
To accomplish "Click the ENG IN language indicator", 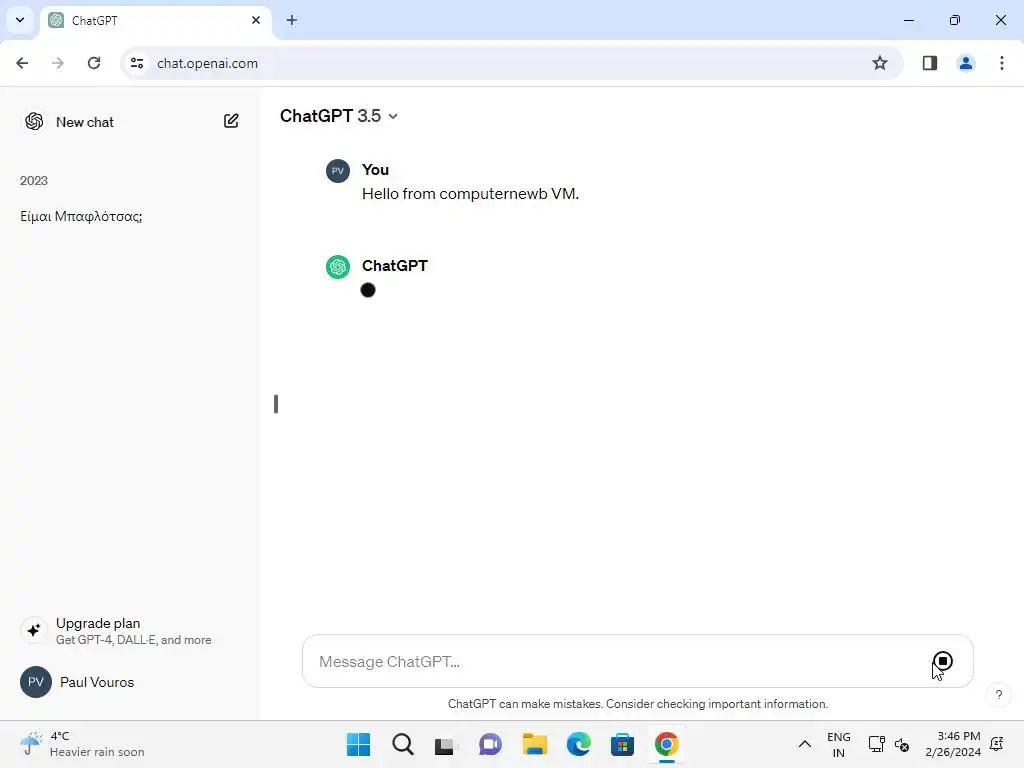I will tap(839, 744).
